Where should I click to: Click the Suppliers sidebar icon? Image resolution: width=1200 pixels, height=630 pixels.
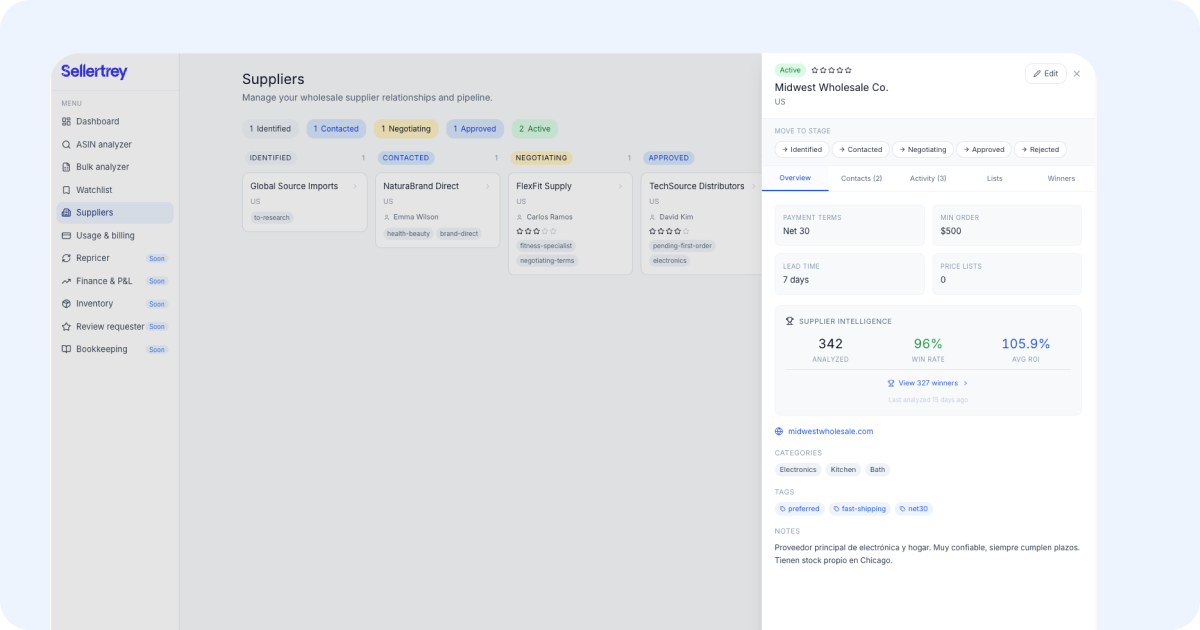pyautogui.click(x=66, y=212)
